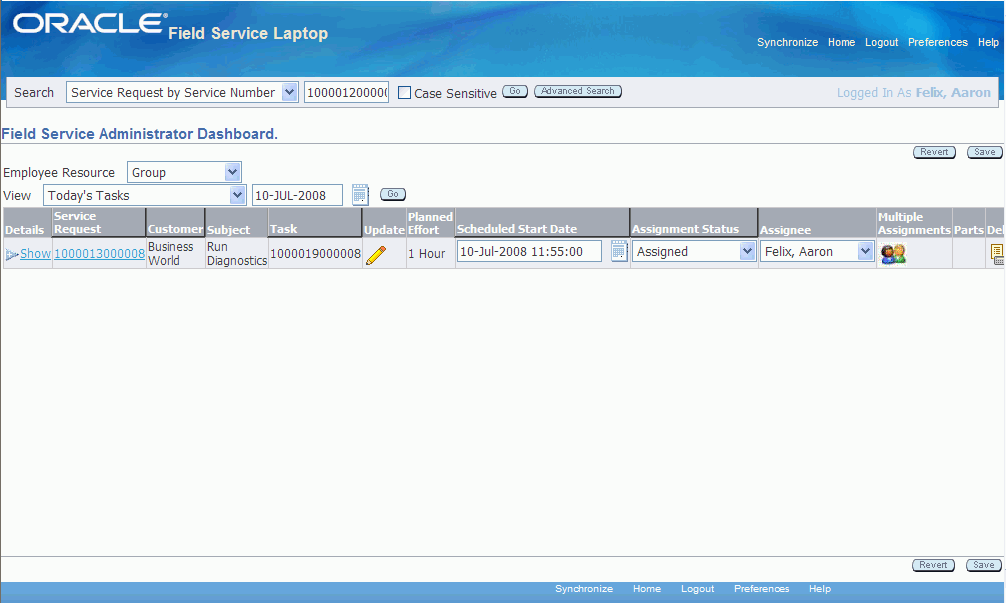Image resolution: width=1006 pixels, height=603 pixels.
Task: Expand the View Today's Tasks dropdown
Action: coord(144,195)
